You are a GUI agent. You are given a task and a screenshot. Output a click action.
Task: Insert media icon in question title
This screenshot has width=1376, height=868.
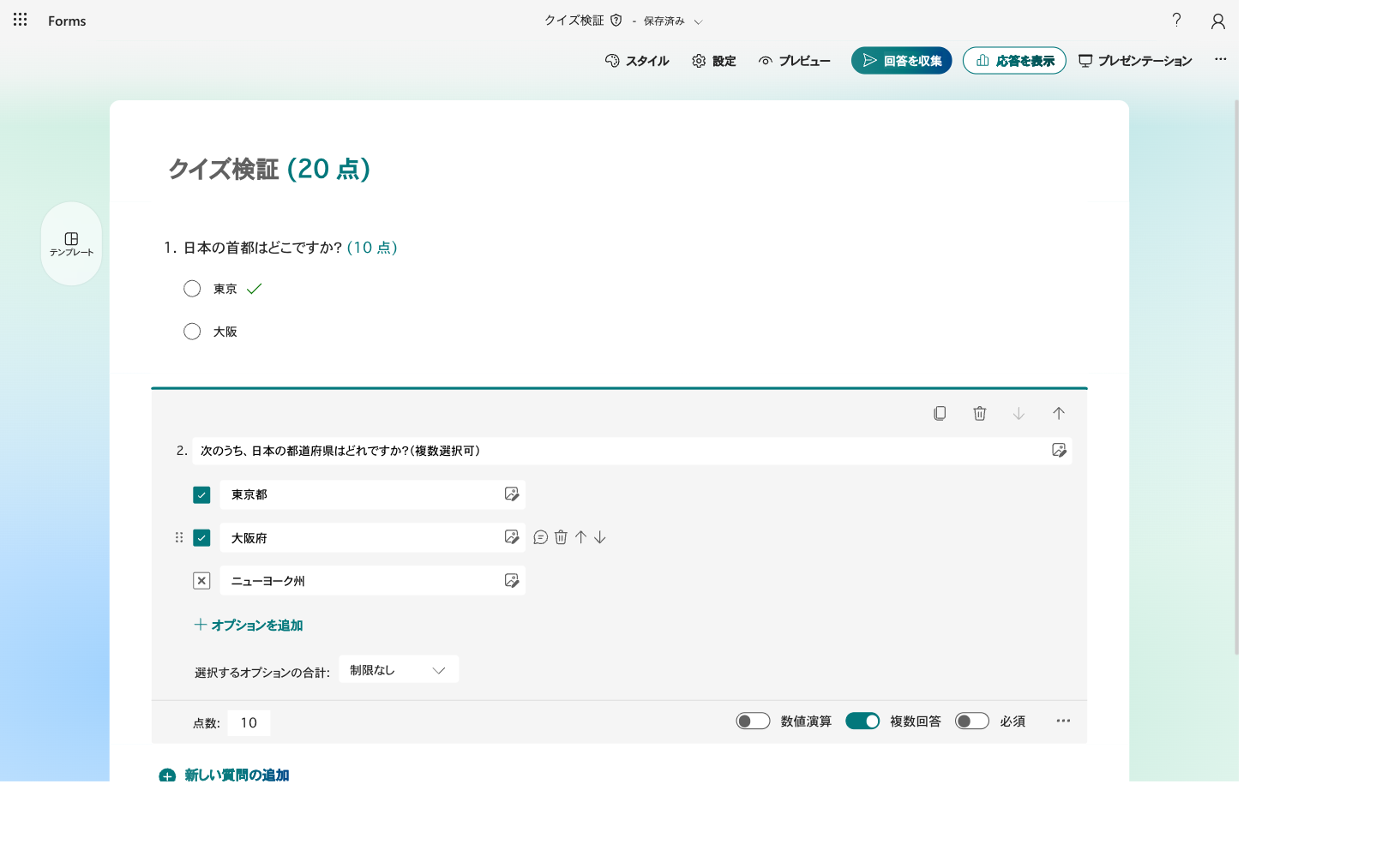click(x=1059, y=451)
